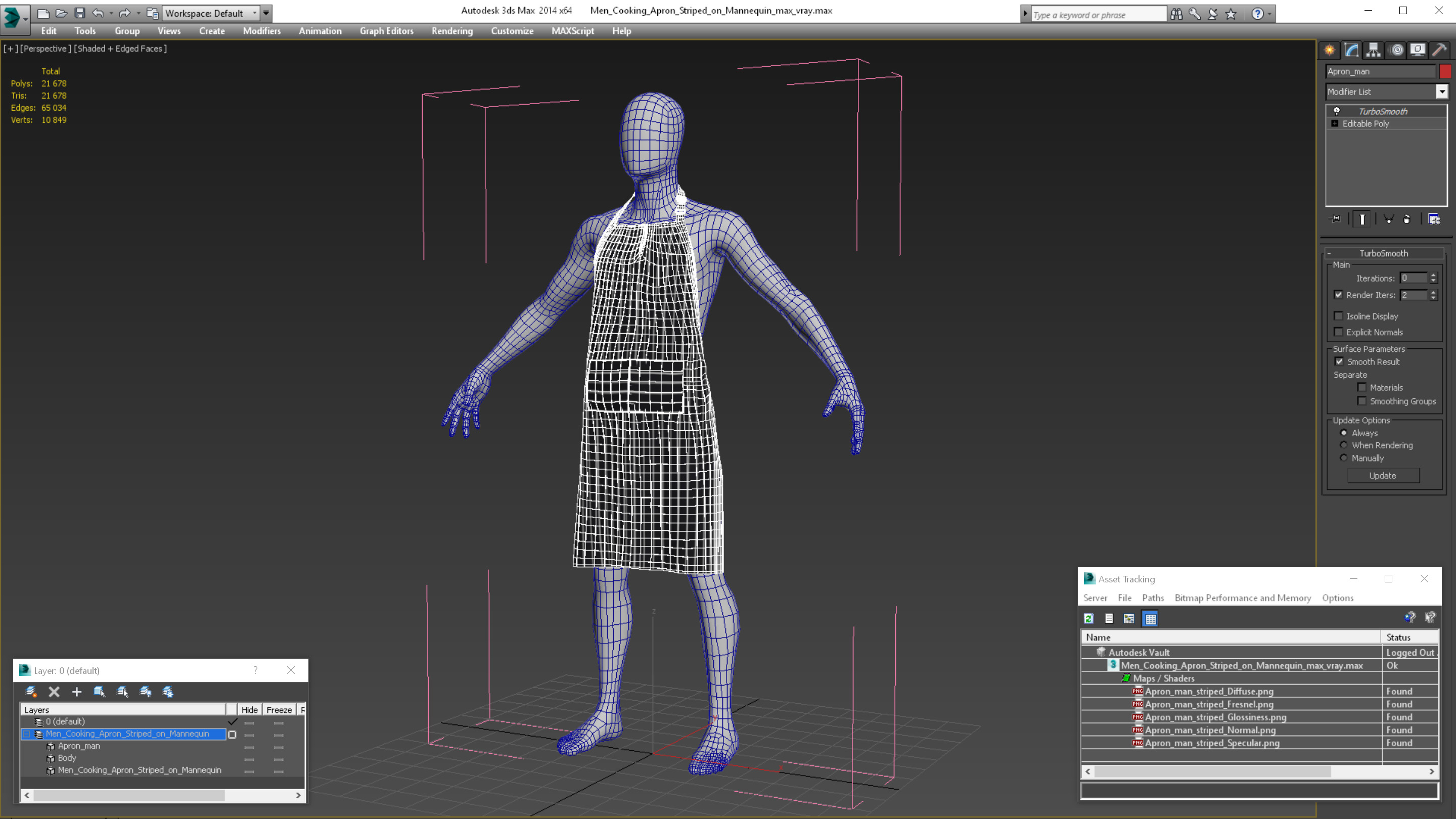The image size is (1456, 819).
Task: Click the New Scene icon in the title bar
Action: coord(43,13)
